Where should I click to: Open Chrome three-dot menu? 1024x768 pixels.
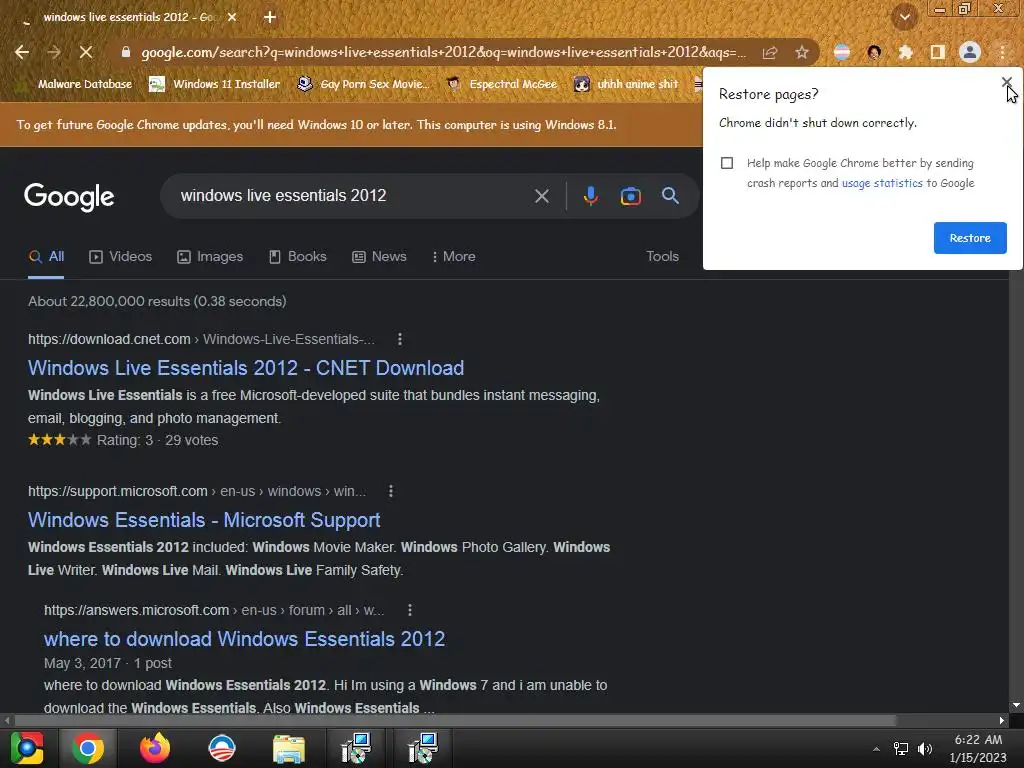[x=1002, y=52]
